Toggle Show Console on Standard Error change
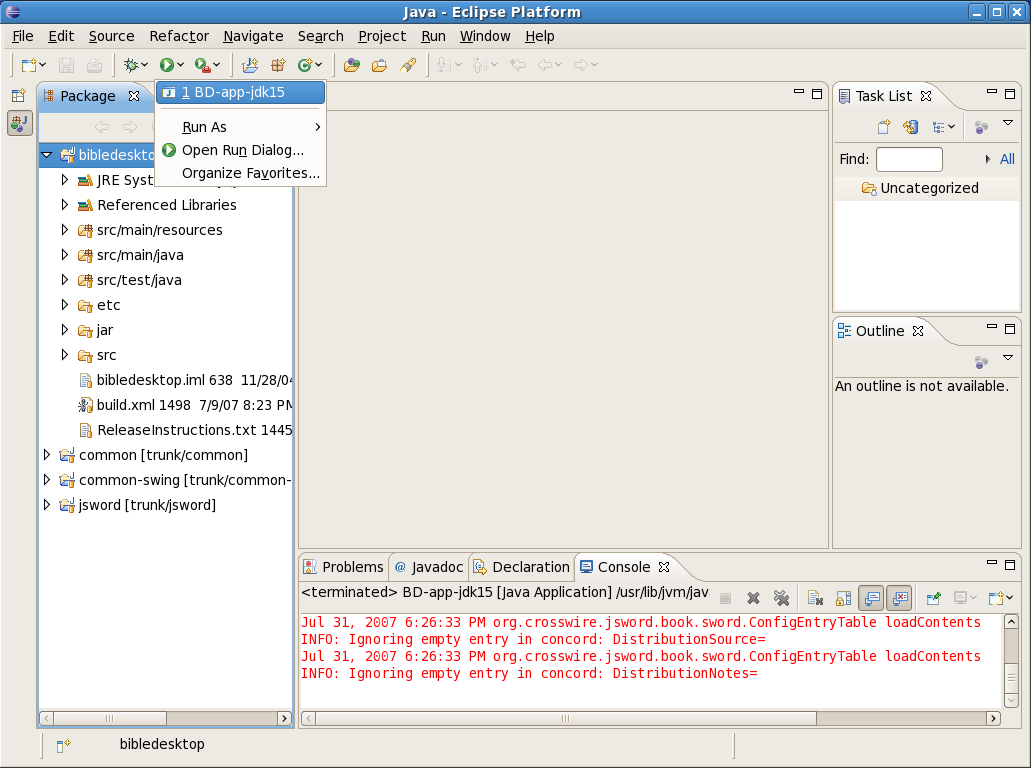The image size is (1031, 768). tap(898, 598)
